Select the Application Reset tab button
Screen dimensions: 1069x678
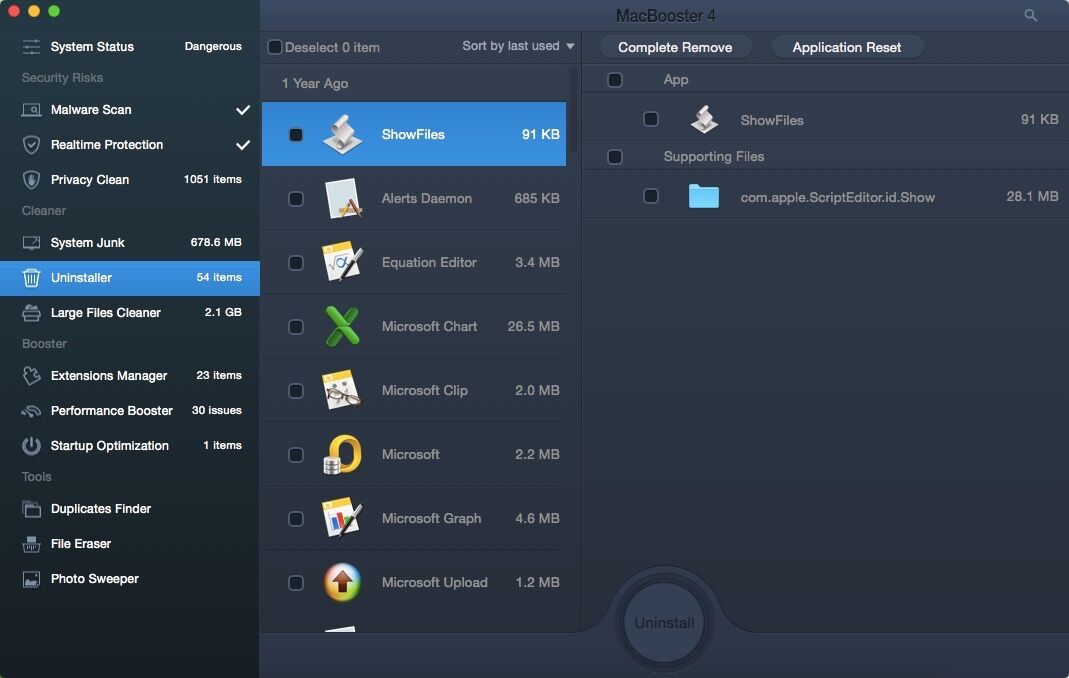pyautogui.click(x=847, y=47)
